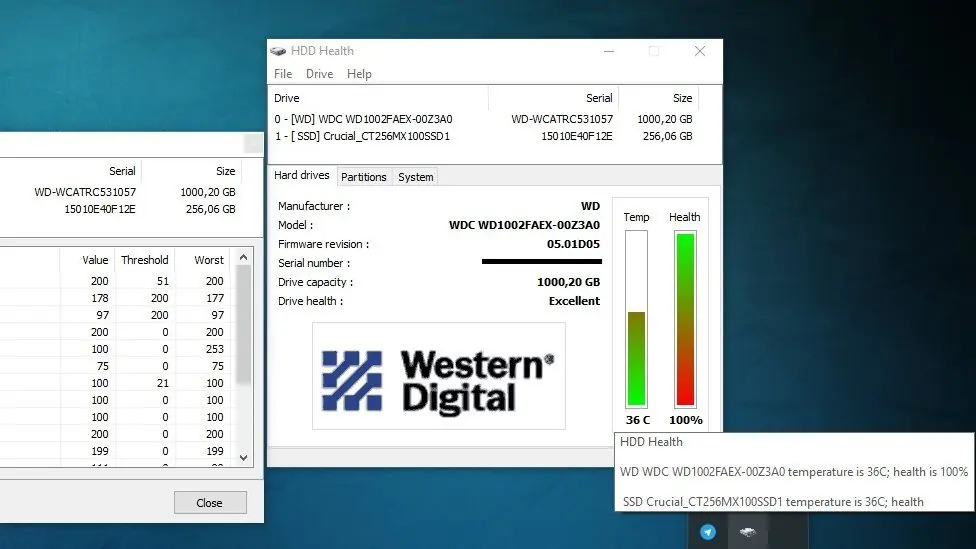
Task: Click the vertical scrollbar thumb in SMART table
Action: [243, 324]
